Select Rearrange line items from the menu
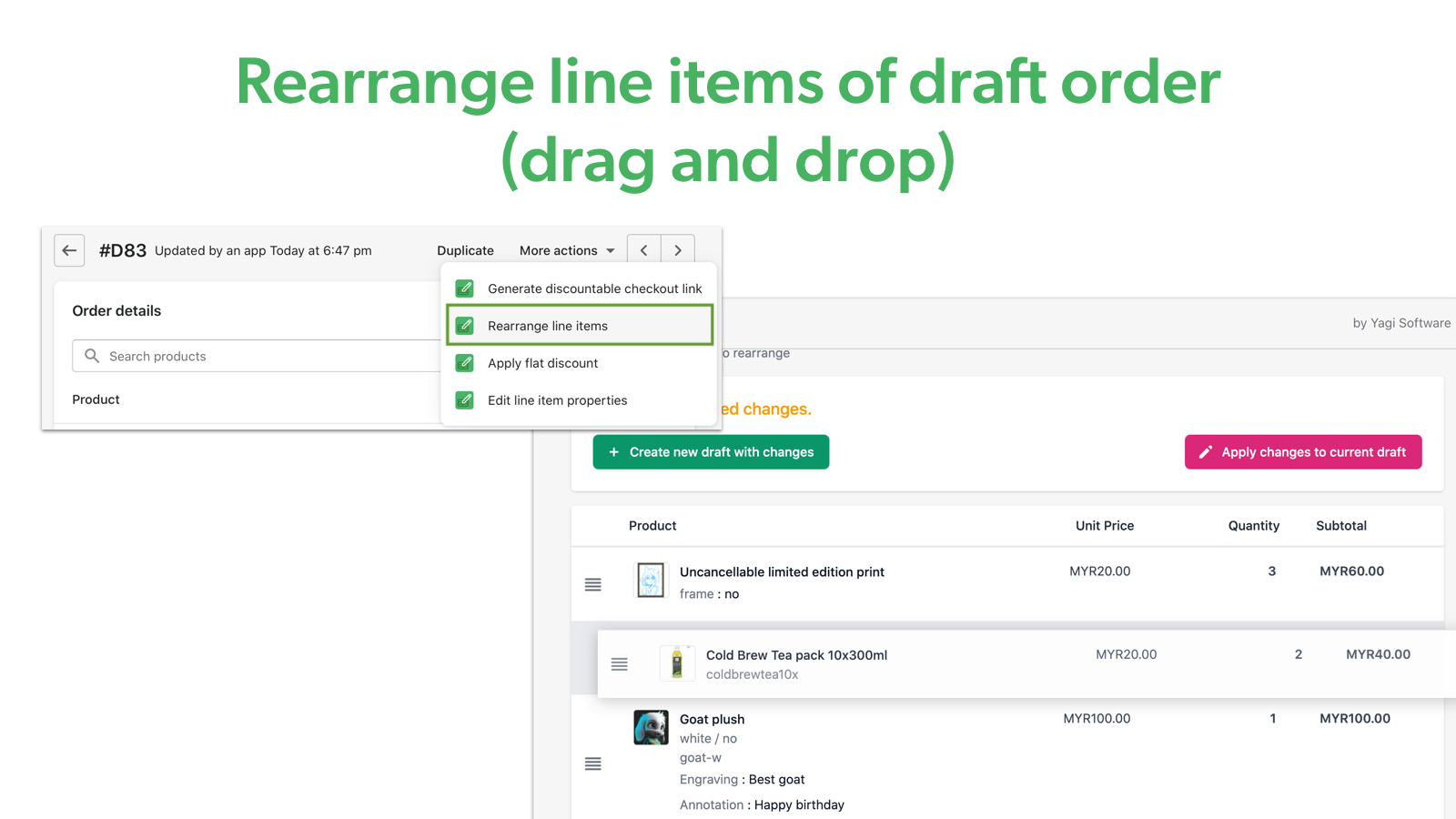Screen dimensions: 1456x819 (x=548, y=325)
